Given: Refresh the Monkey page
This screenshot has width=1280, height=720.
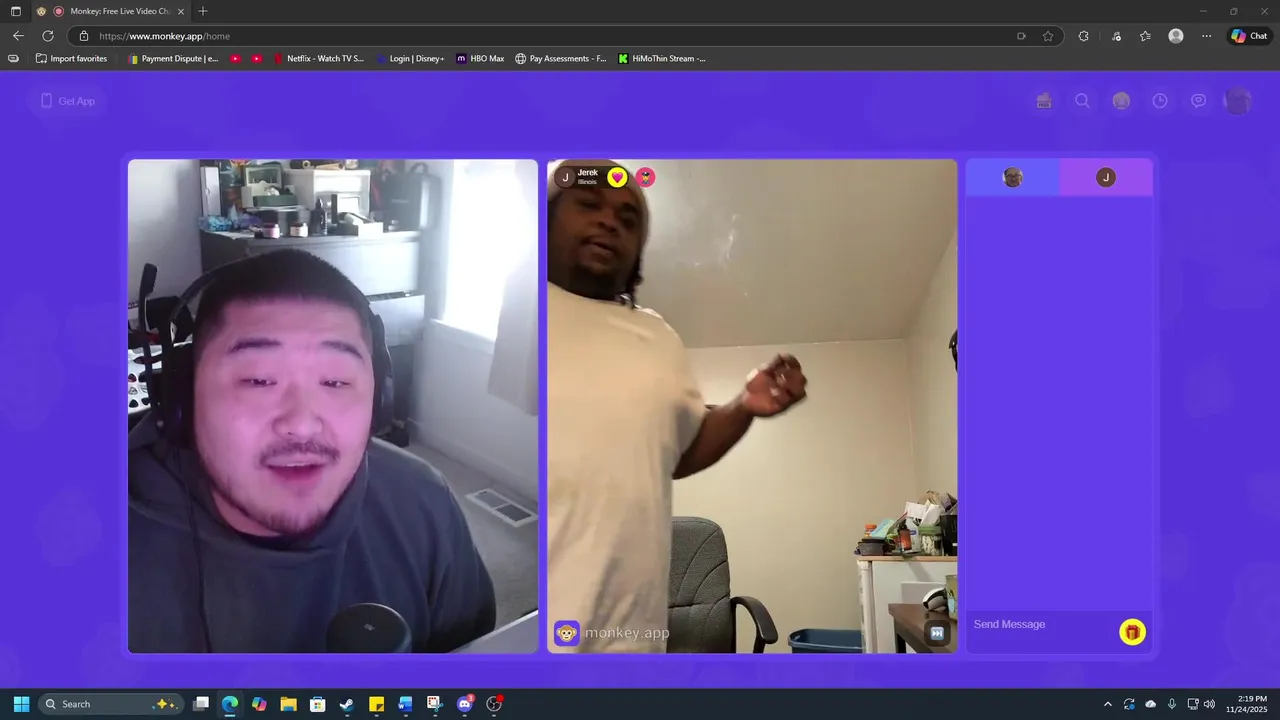Looking at the screenshot, I should coord(47,36).
